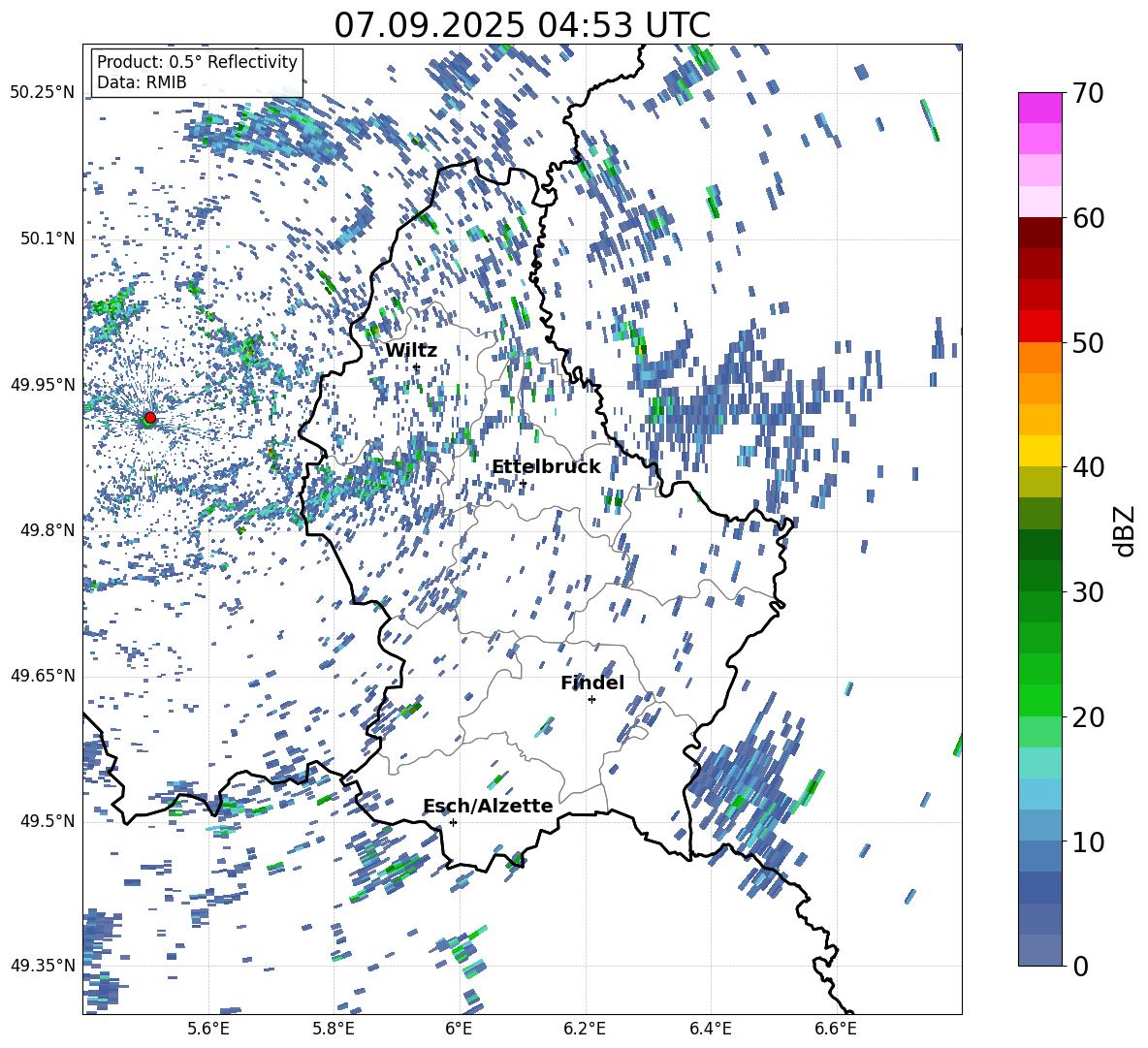
Task: Click the Product: 0.5° Reflectivity text
Action: tap(197, 61)
